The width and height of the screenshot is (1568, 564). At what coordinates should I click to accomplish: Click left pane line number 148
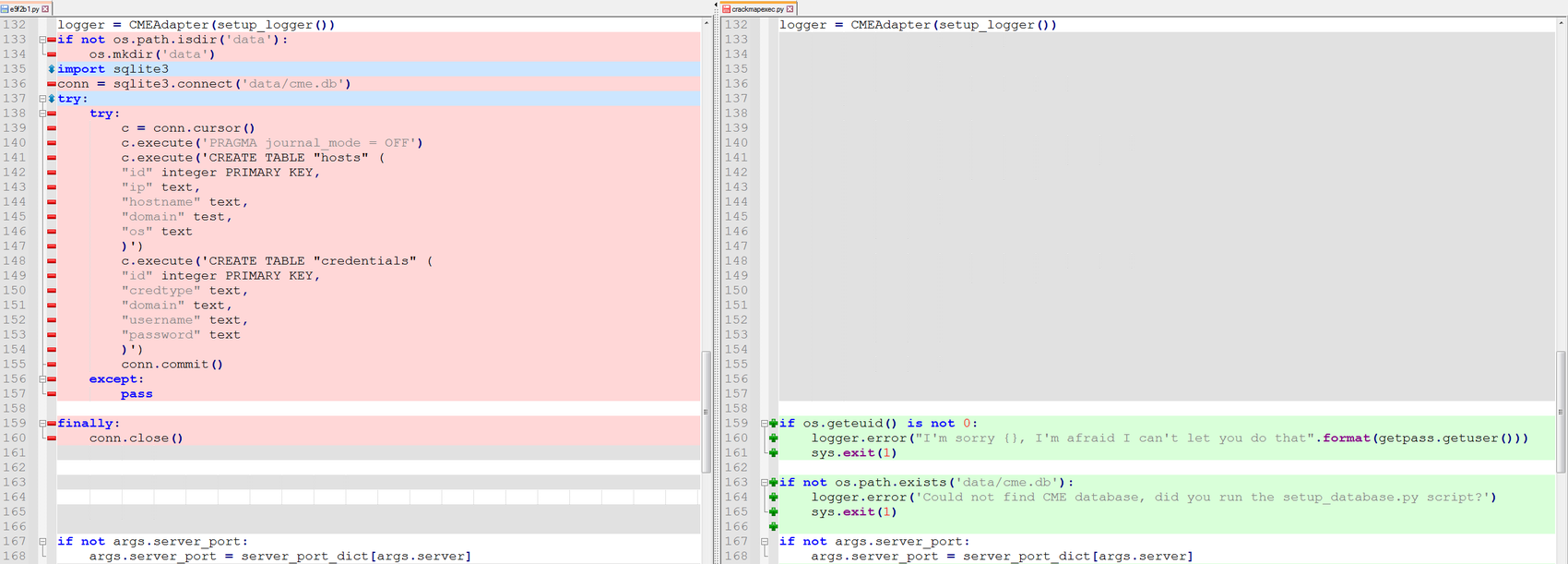(x=15, y=261)
